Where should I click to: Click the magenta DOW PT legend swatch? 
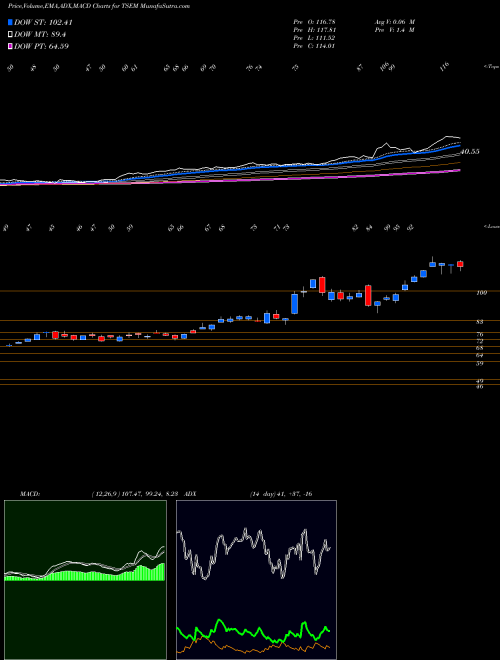[x=11, y=46]
